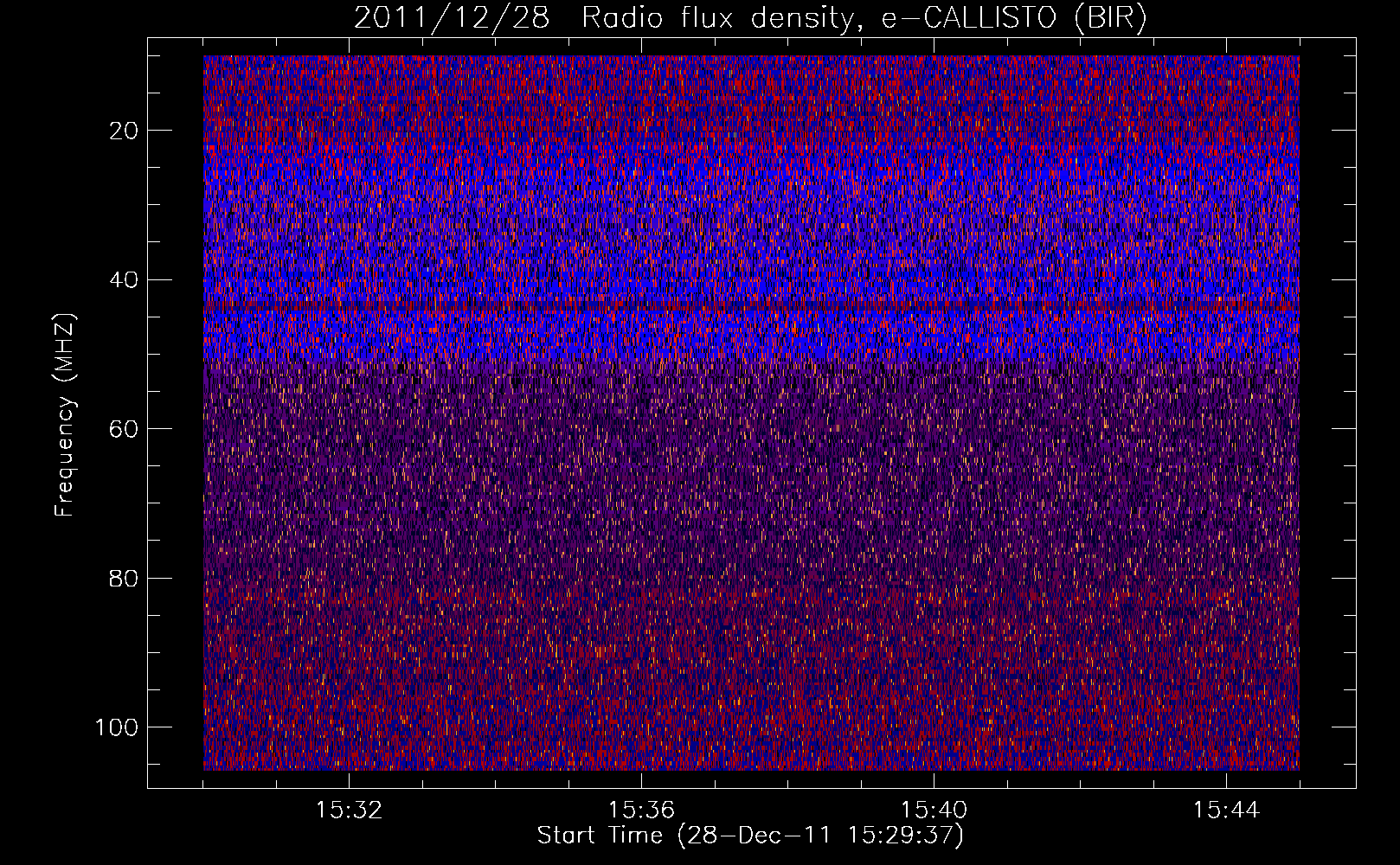Click the 15:32 time tick label
The width and height of the screenshot is (1400, 865).
click(x=349, y=811)
